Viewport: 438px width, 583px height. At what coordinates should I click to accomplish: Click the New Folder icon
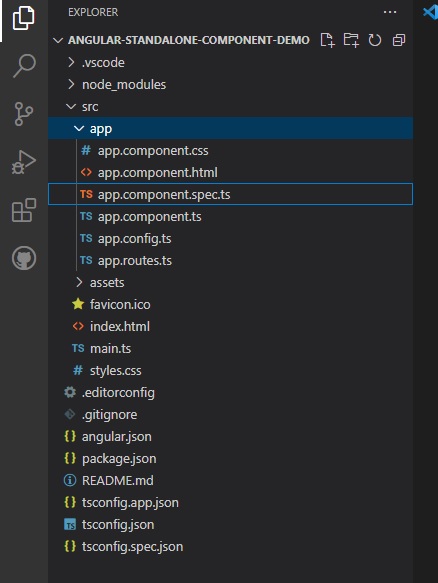[351, 40]
